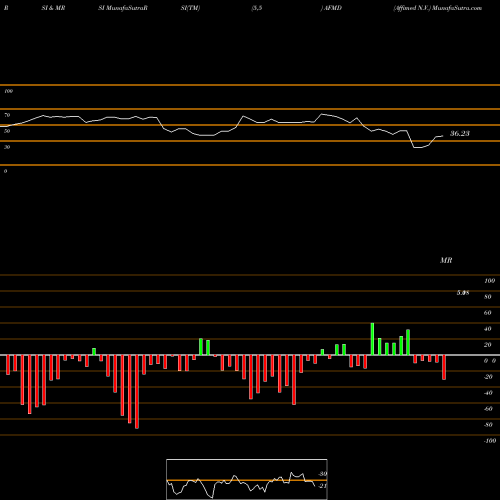500x500 pixels.
Task: Click the MR panel title label
Action: click(x=446, y=260)
